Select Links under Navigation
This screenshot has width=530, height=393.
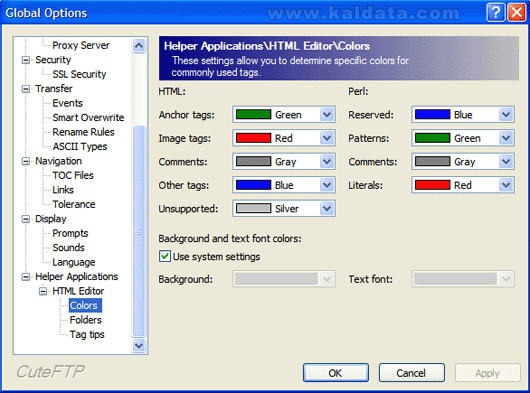63,190
